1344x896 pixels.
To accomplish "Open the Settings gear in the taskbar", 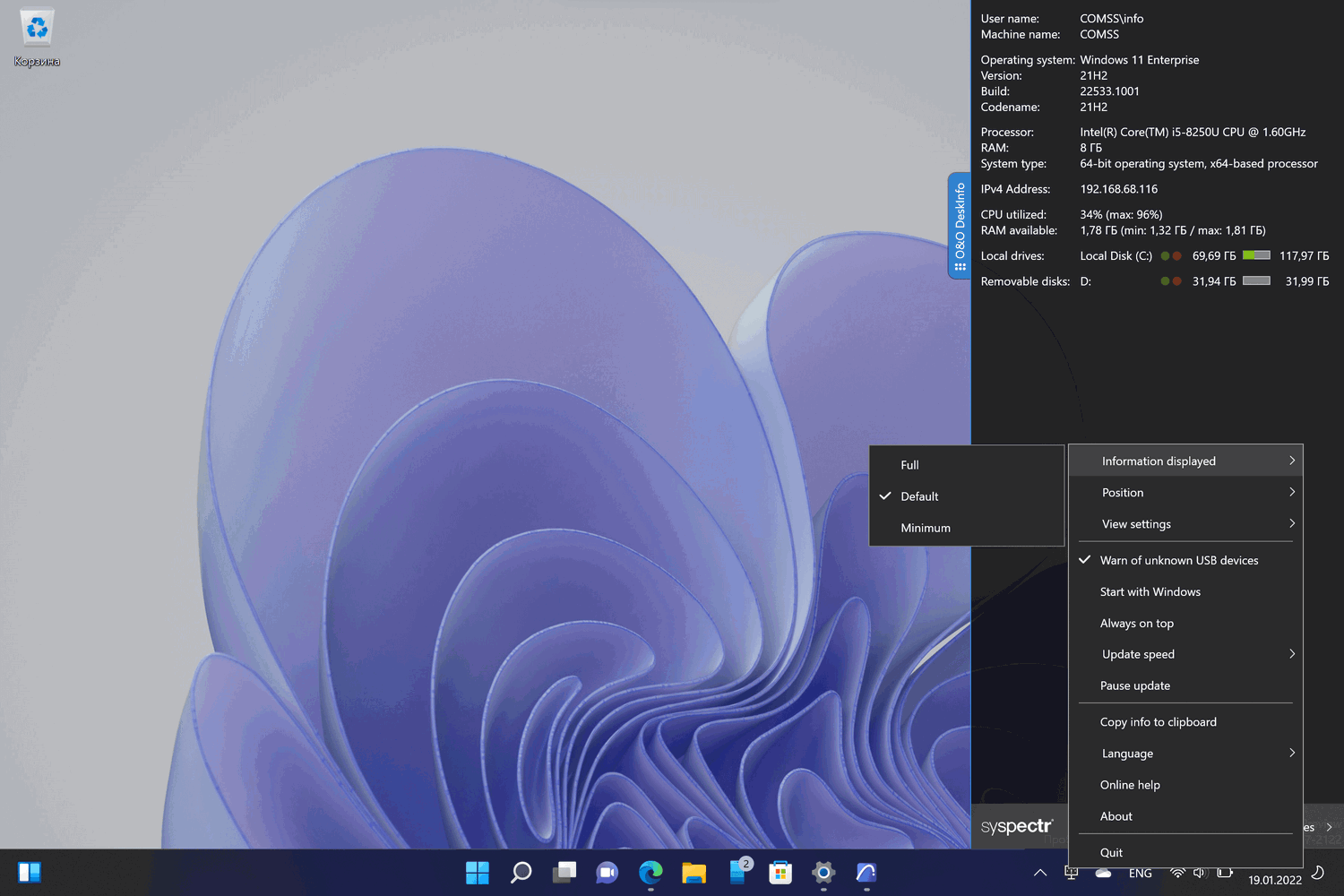I will 823,872.
